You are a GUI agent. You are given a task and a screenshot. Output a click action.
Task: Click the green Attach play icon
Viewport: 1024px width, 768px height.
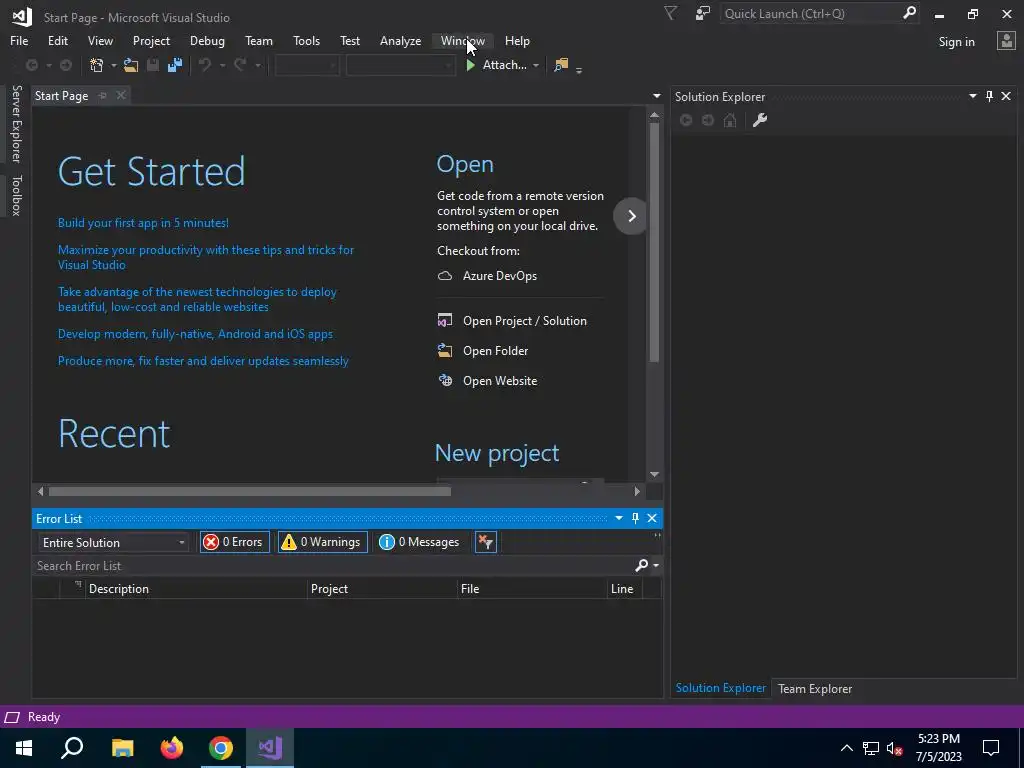470,65
